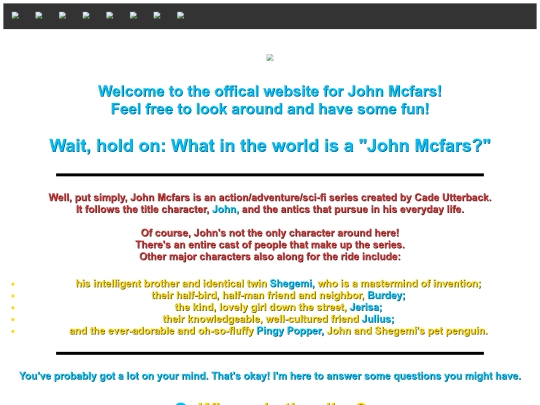Viewport: 540px width, 405px height.
Task: Click the third broken image icon in the dark navigation bar
Action: (x=62, y=15)
